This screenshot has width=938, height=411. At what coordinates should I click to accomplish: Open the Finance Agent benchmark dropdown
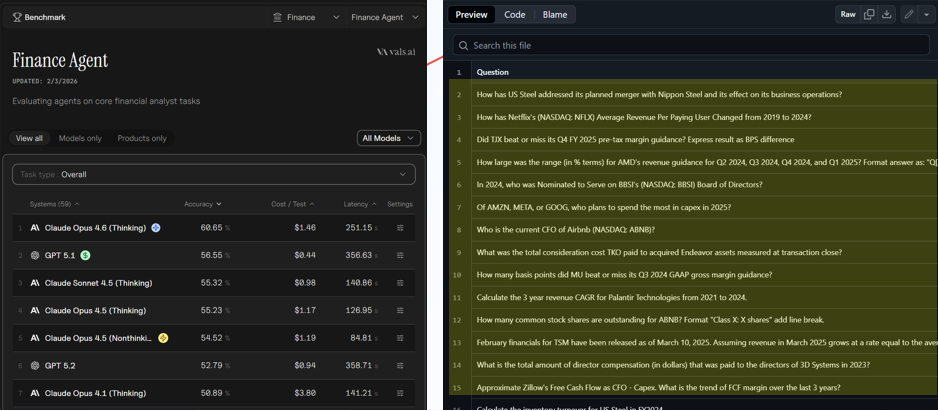[385, 17]
